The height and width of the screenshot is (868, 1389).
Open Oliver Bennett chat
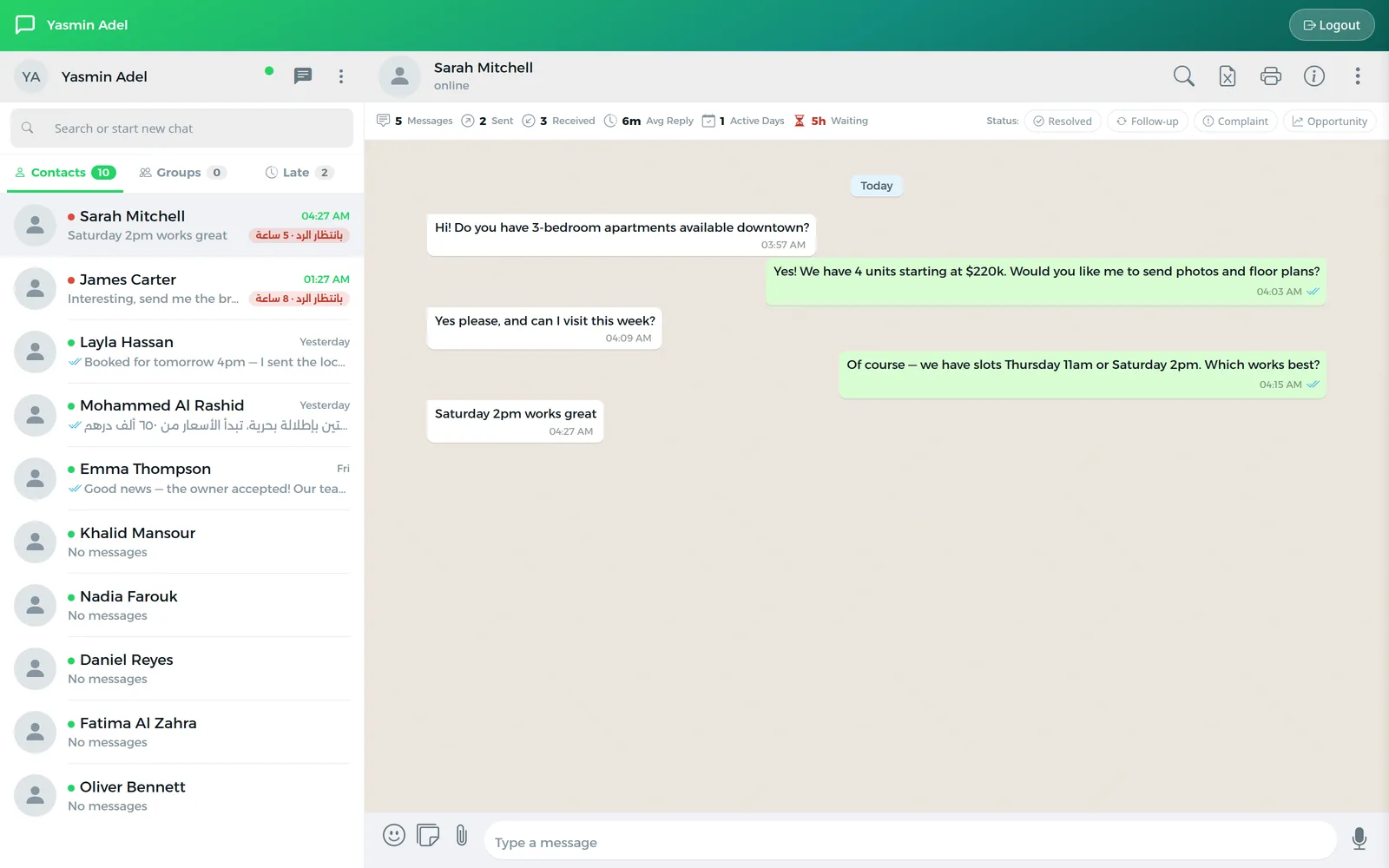[x=181, y=795]
